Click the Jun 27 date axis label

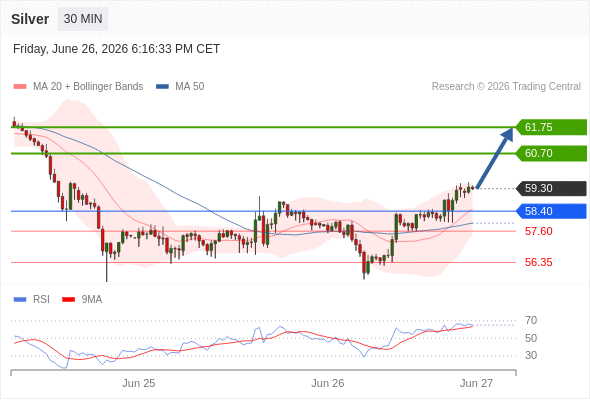[476, 383]
